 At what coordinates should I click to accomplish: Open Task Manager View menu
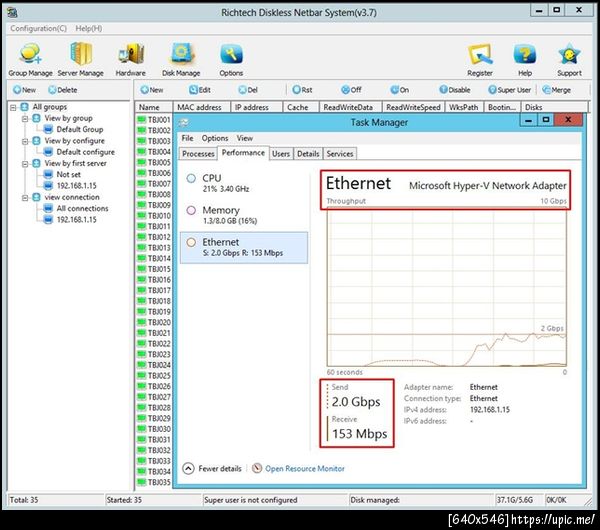pyautogui.click(x=245, y=138)
